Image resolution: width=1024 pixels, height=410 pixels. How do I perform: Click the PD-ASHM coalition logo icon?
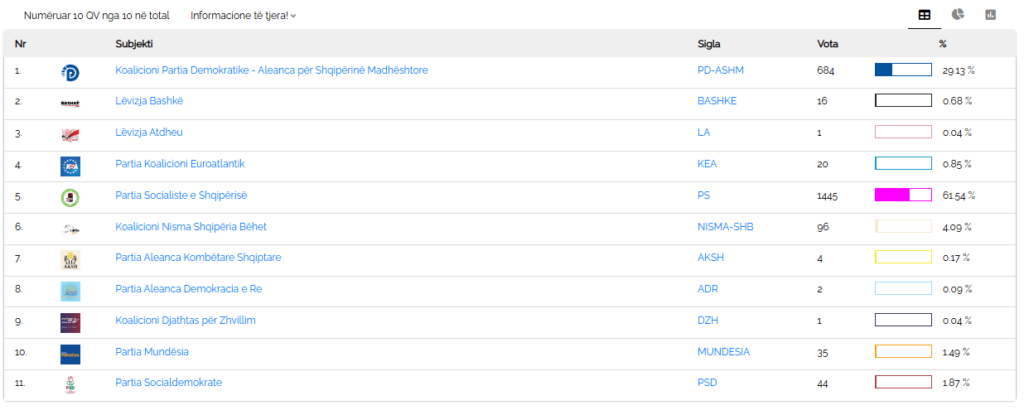click(70, 72)
